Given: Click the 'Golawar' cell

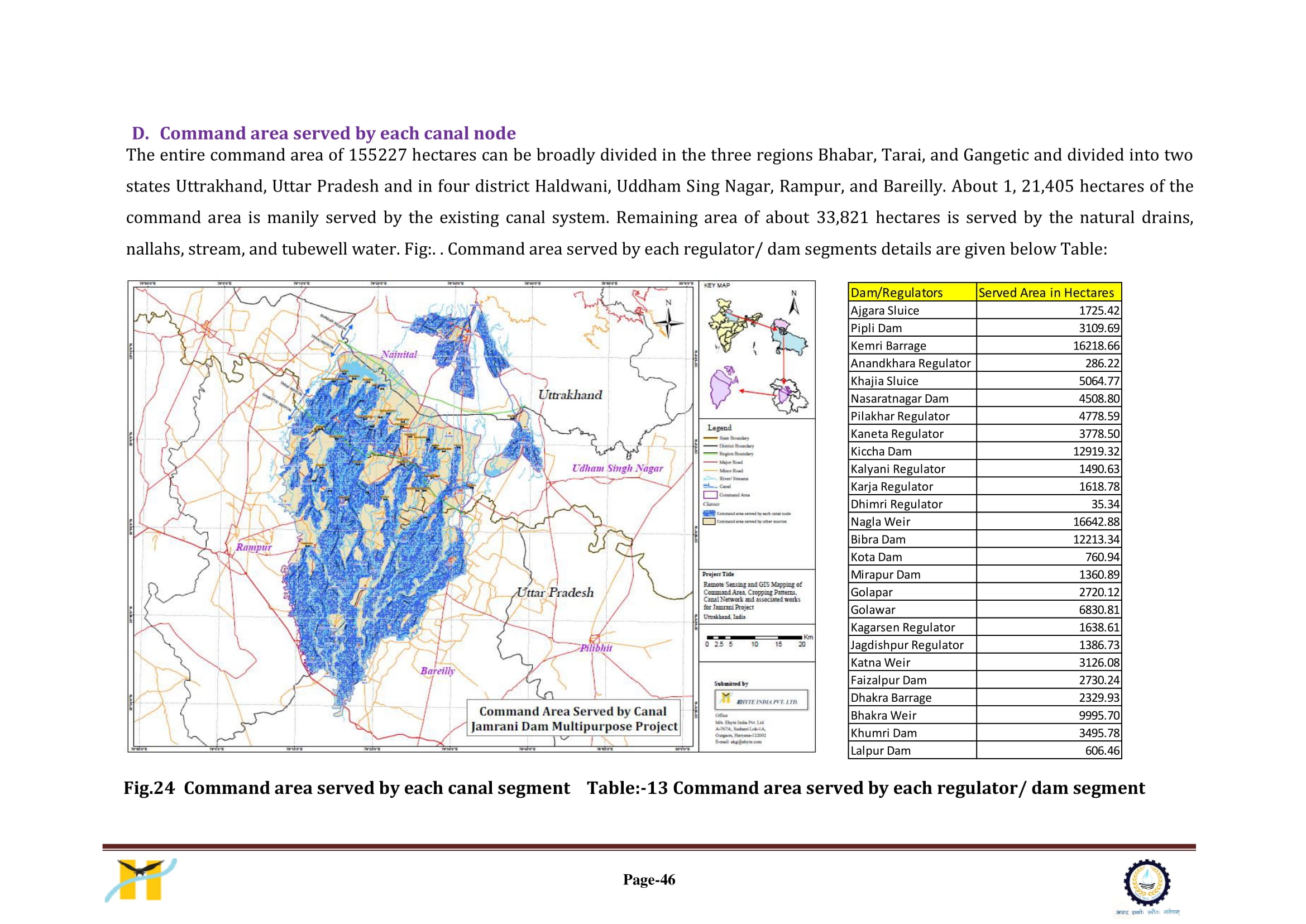Looking at the screenshot, I should click(912, 610).
